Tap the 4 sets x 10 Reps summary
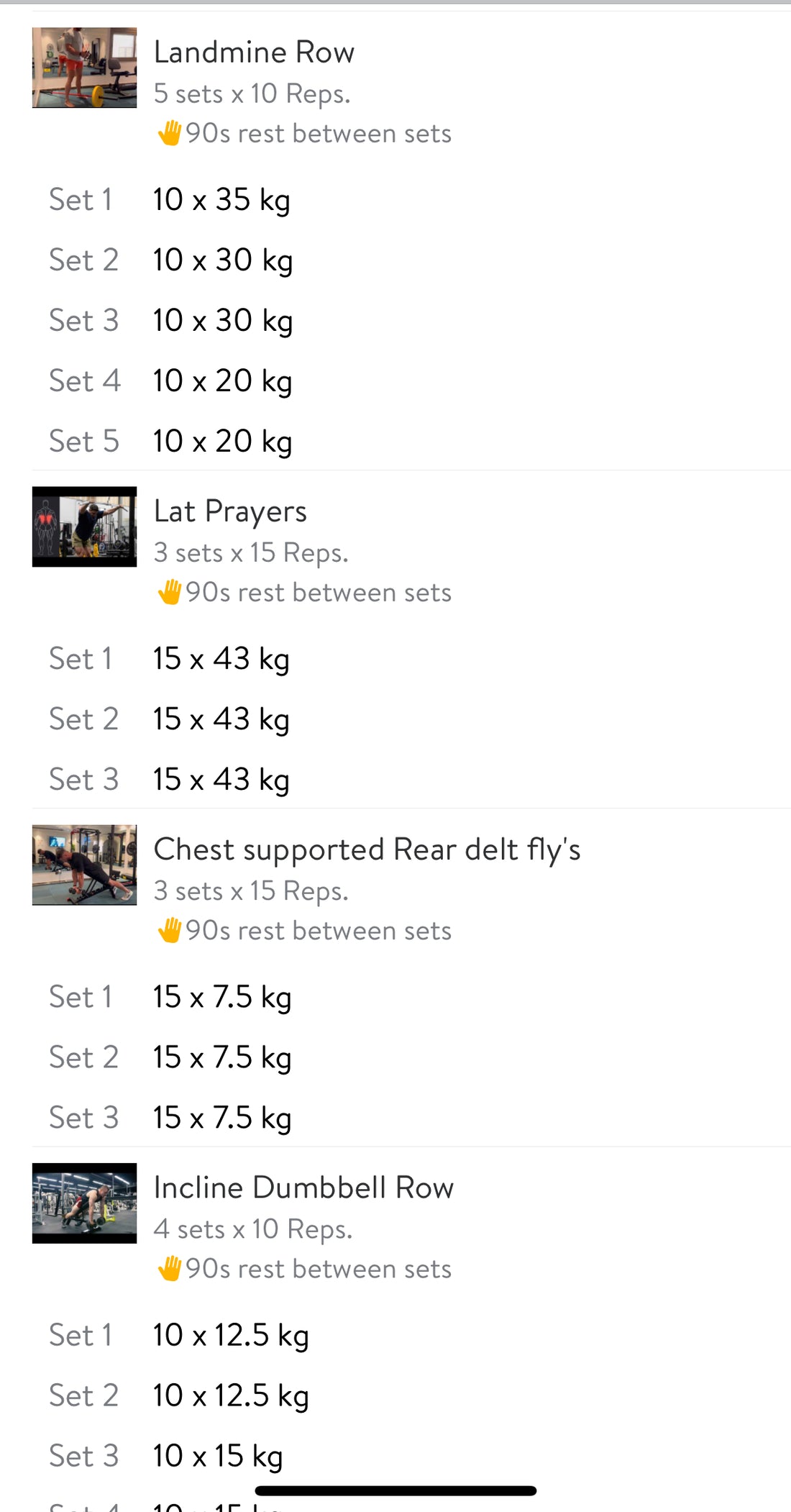 [x=252, y=1229]
